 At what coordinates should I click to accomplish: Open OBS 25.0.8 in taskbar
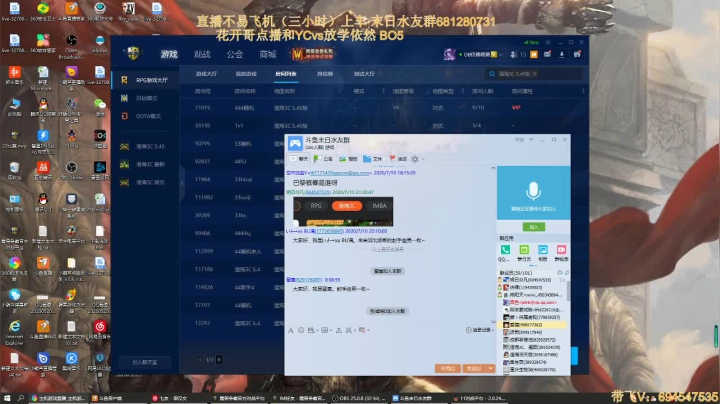pos(360,398)
